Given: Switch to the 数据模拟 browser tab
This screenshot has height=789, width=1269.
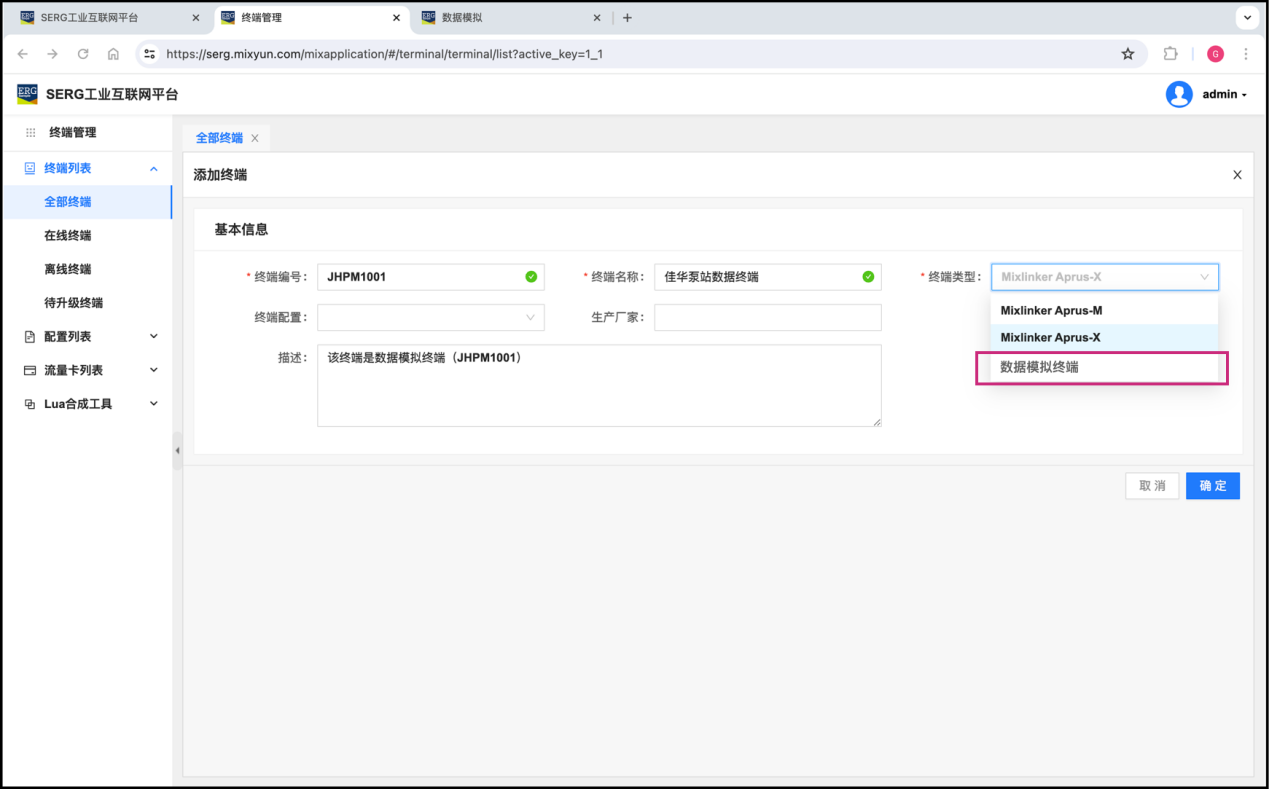Looking at the screenshot, I should pyautogui.click(x=510, y=18).
